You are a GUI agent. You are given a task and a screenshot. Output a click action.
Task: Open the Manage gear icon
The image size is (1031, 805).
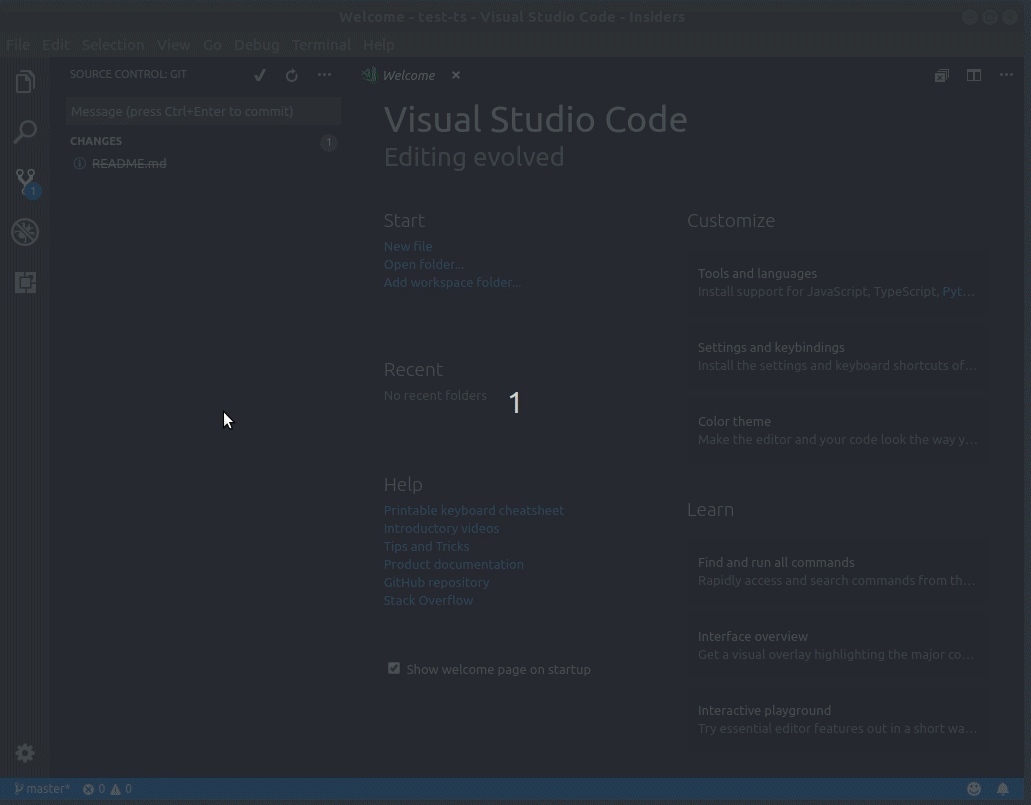pos(25,753)
